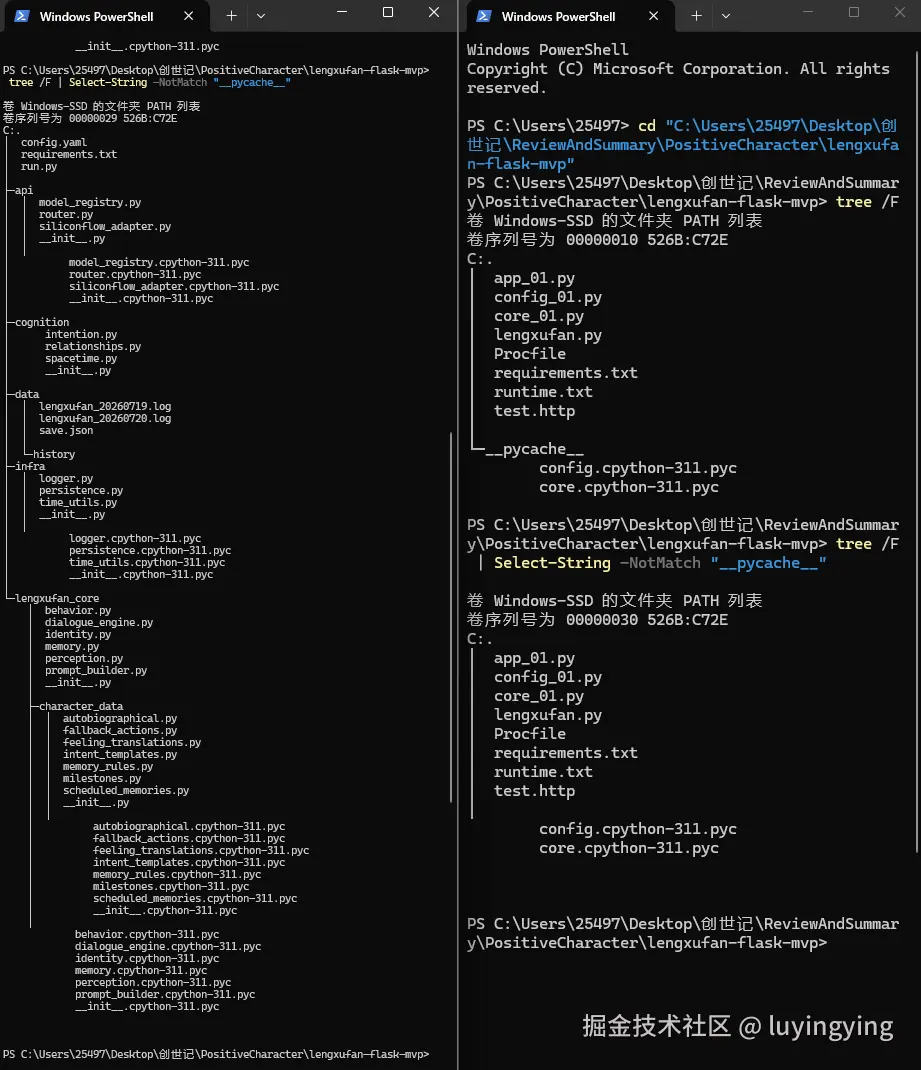921x1070 pixels.
Task: Open a new tab in right terminal
Action: coord(696,16)
